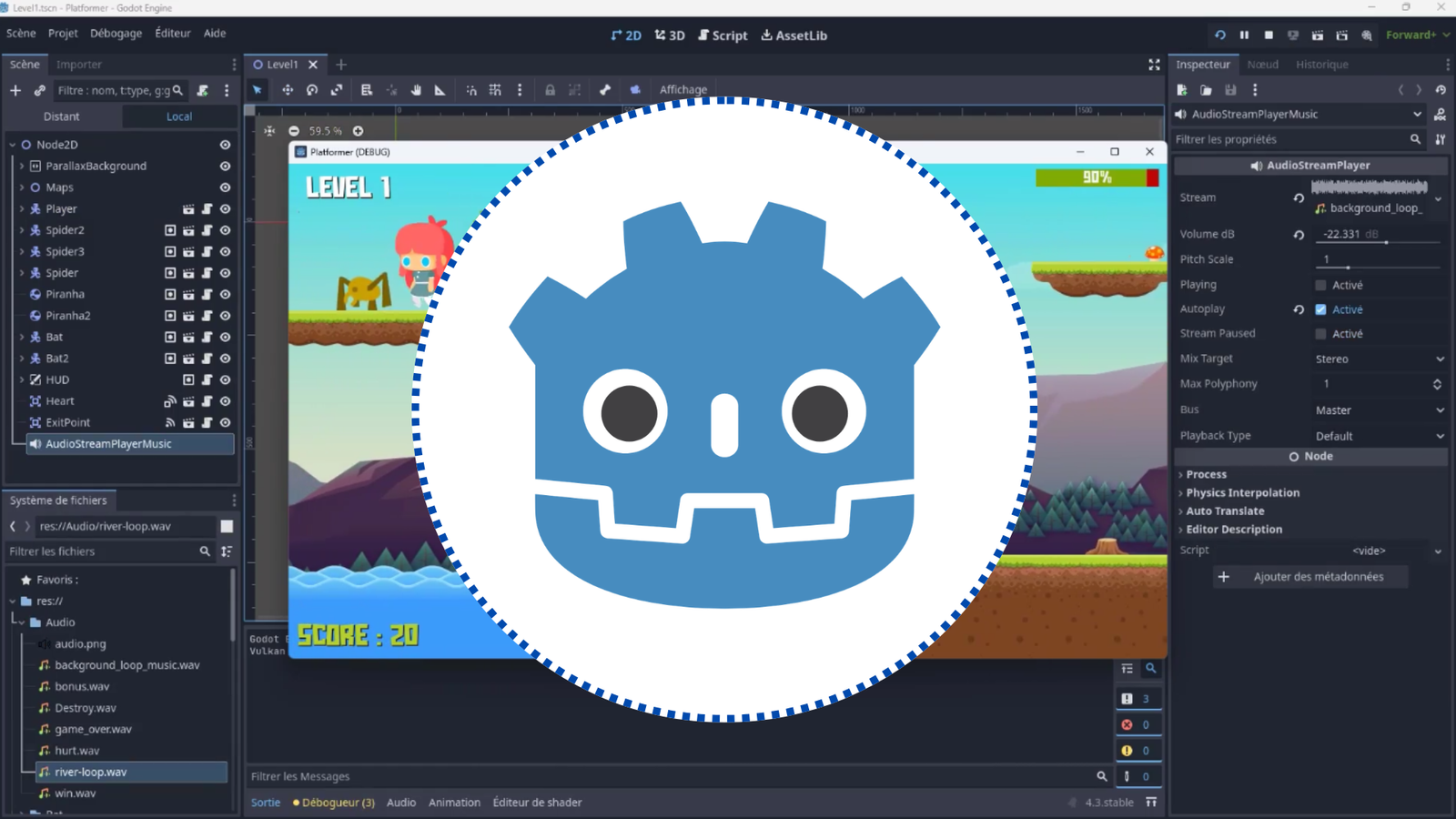Select the Scale tool
Image resolution: width=1456 pixels, height=819 pixels.
337,90
